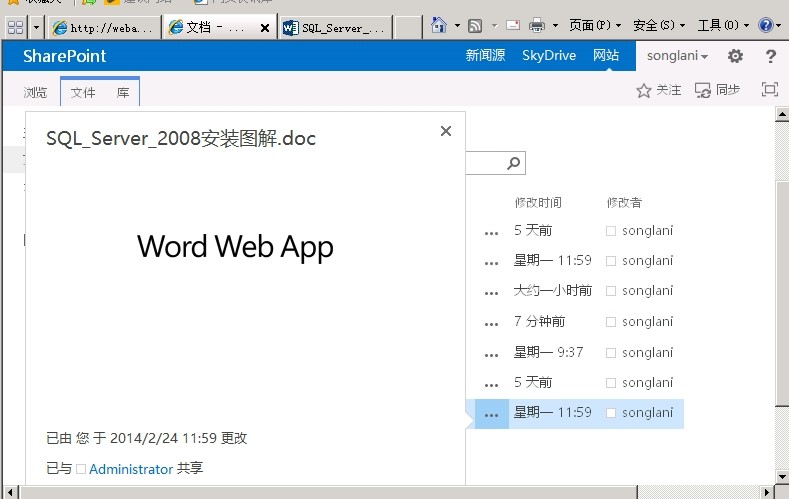Expand the Home button dropdown arrow

(x=457, y=25)
